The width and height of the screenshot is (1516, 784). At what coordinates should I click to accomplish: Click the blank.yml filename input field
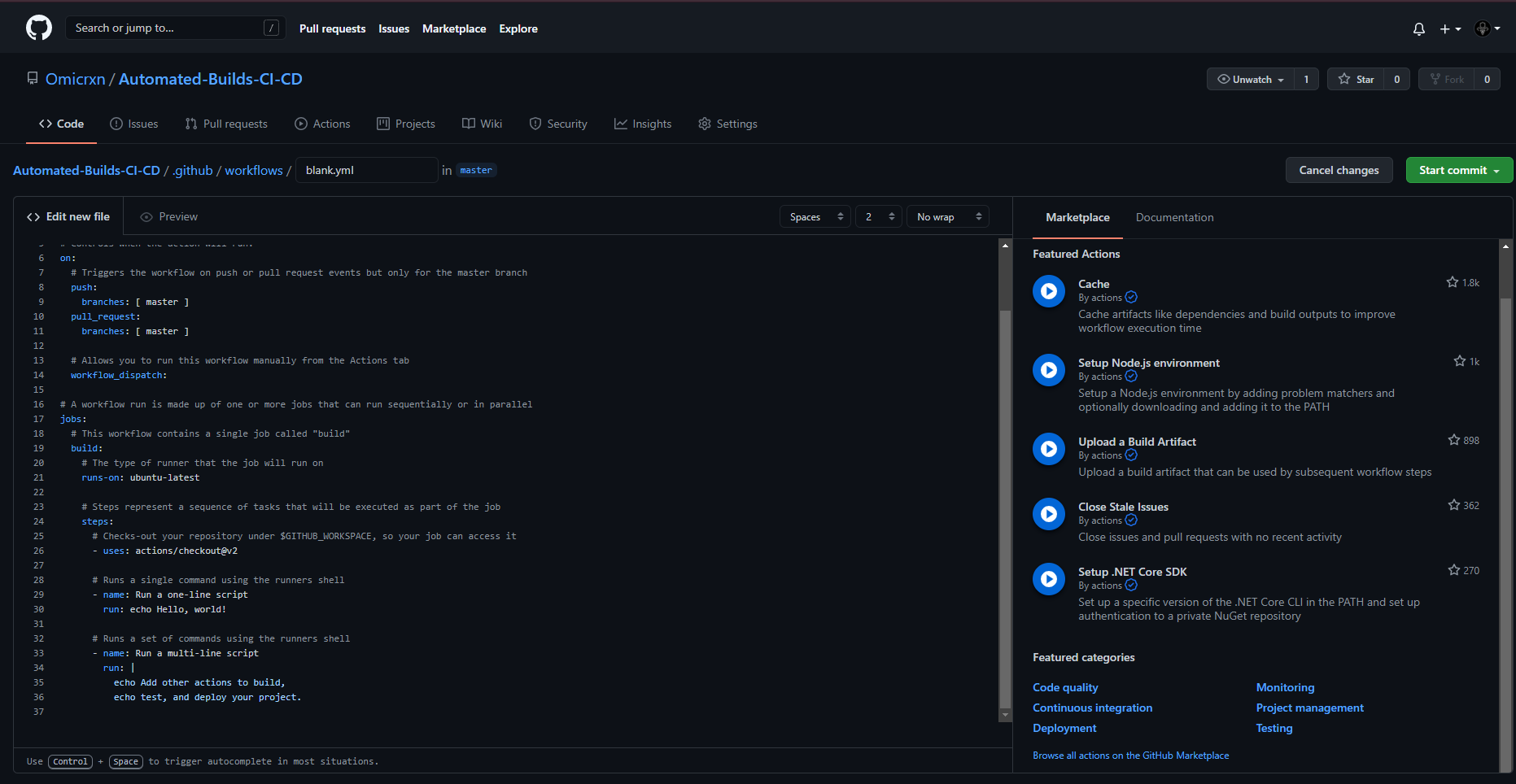click(x=366, y=170)
